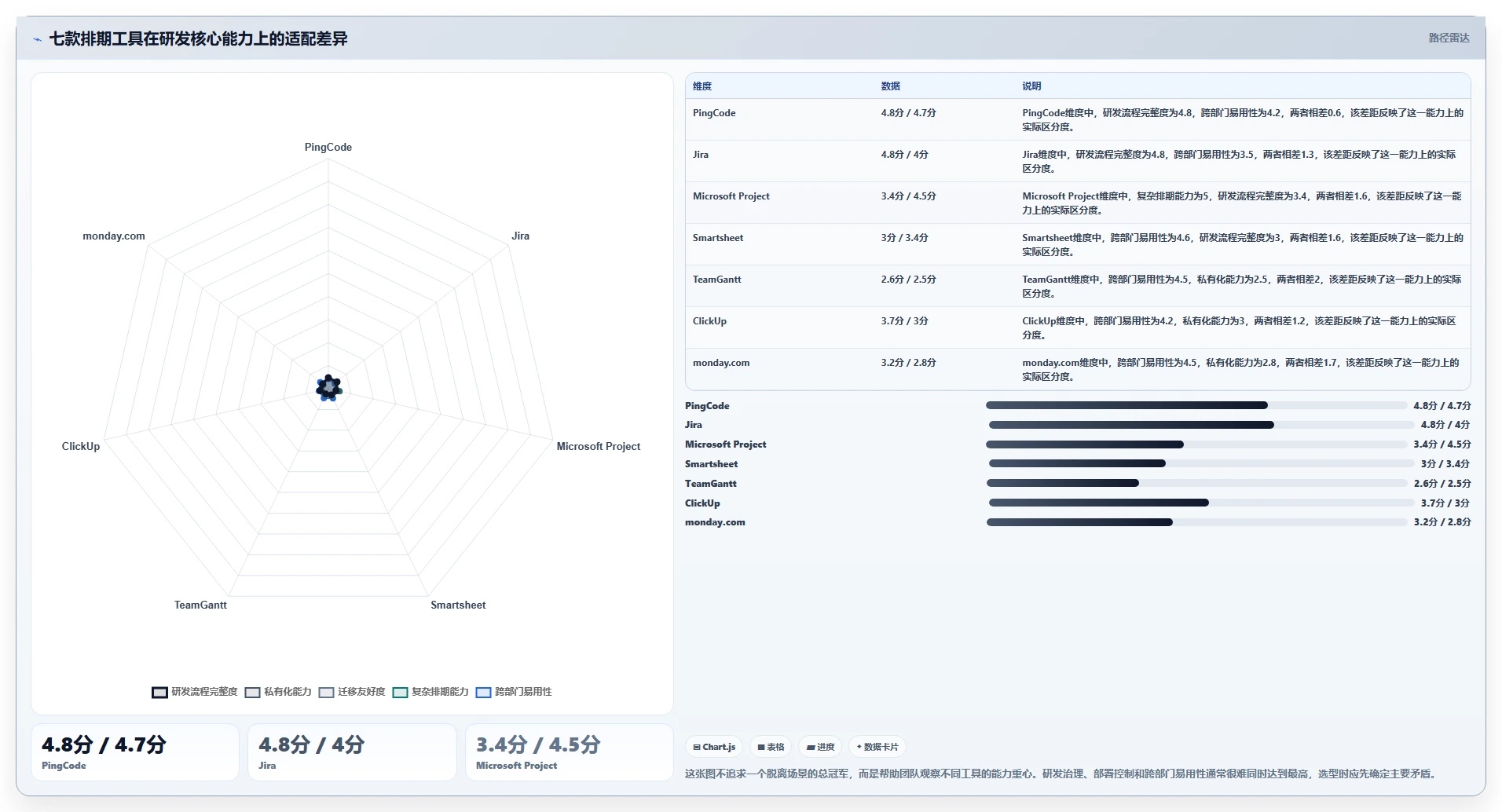The width and height of the screenshot is (1502, 812).
Task: Click the Microsoft Project radar axis label
Action: coord(598,447)
